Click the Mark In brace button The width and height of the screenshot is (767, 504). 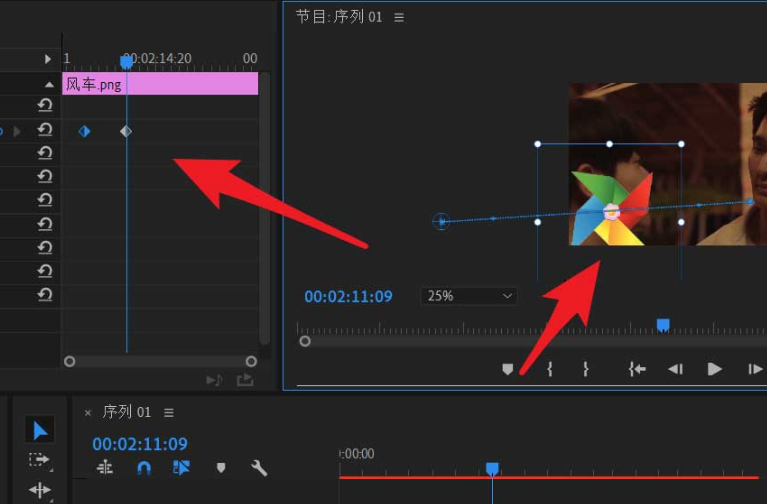(x=550, y=369)
